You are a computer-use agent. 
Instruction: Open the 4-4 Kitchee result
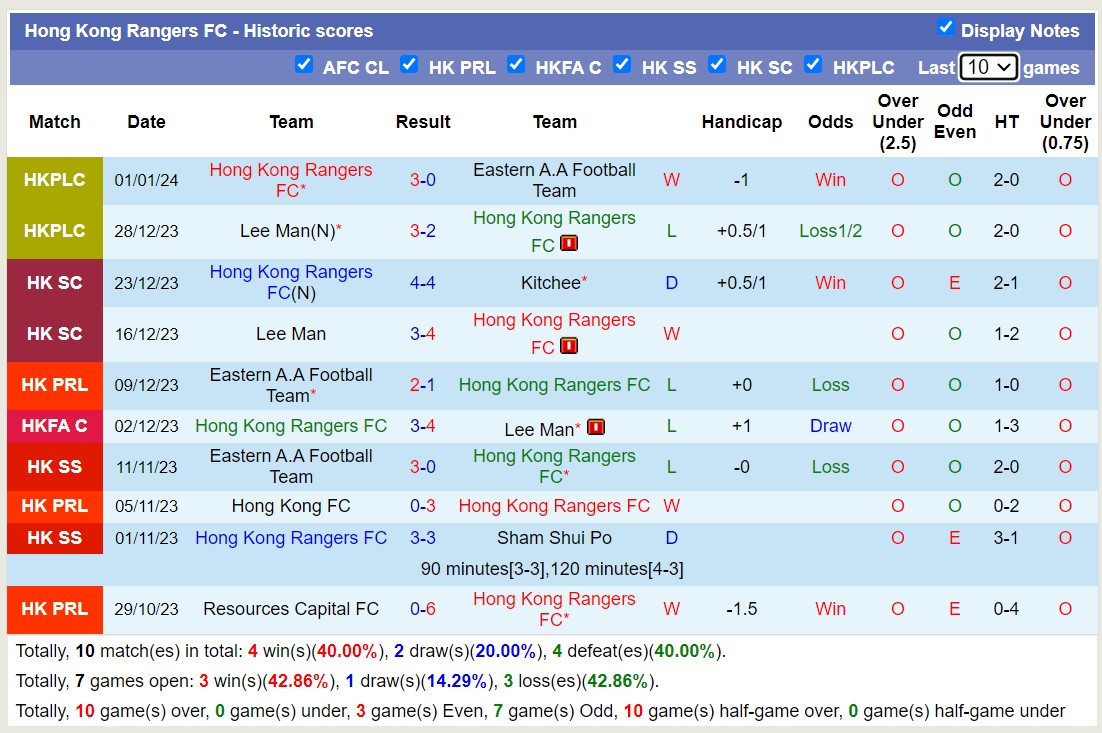(x=422, y=283)
